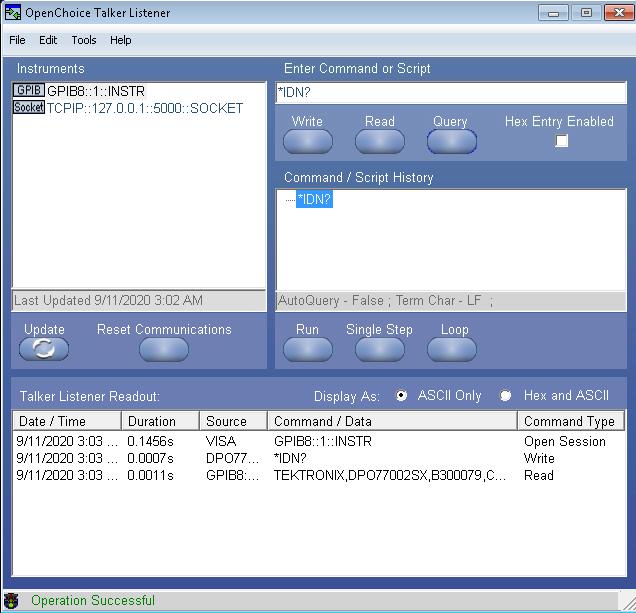Sort readout by Command Type column
The height and width of the screenshot is (613, 636).
[570, 421]
